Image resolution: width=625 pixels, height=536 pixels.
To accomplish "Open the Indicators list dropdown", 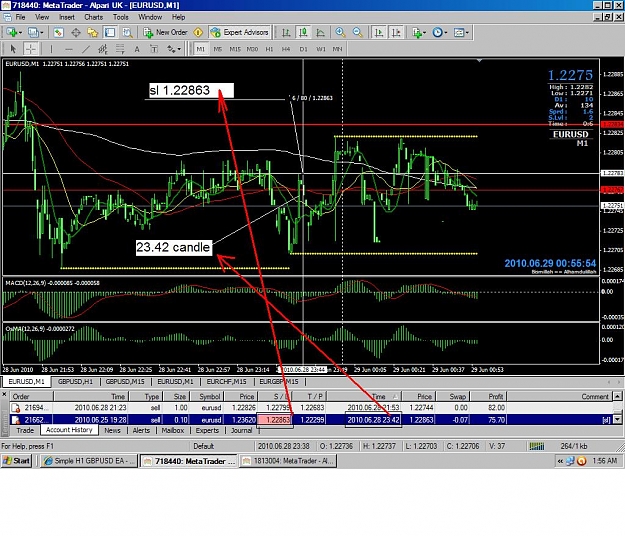I will pos(419,33).
